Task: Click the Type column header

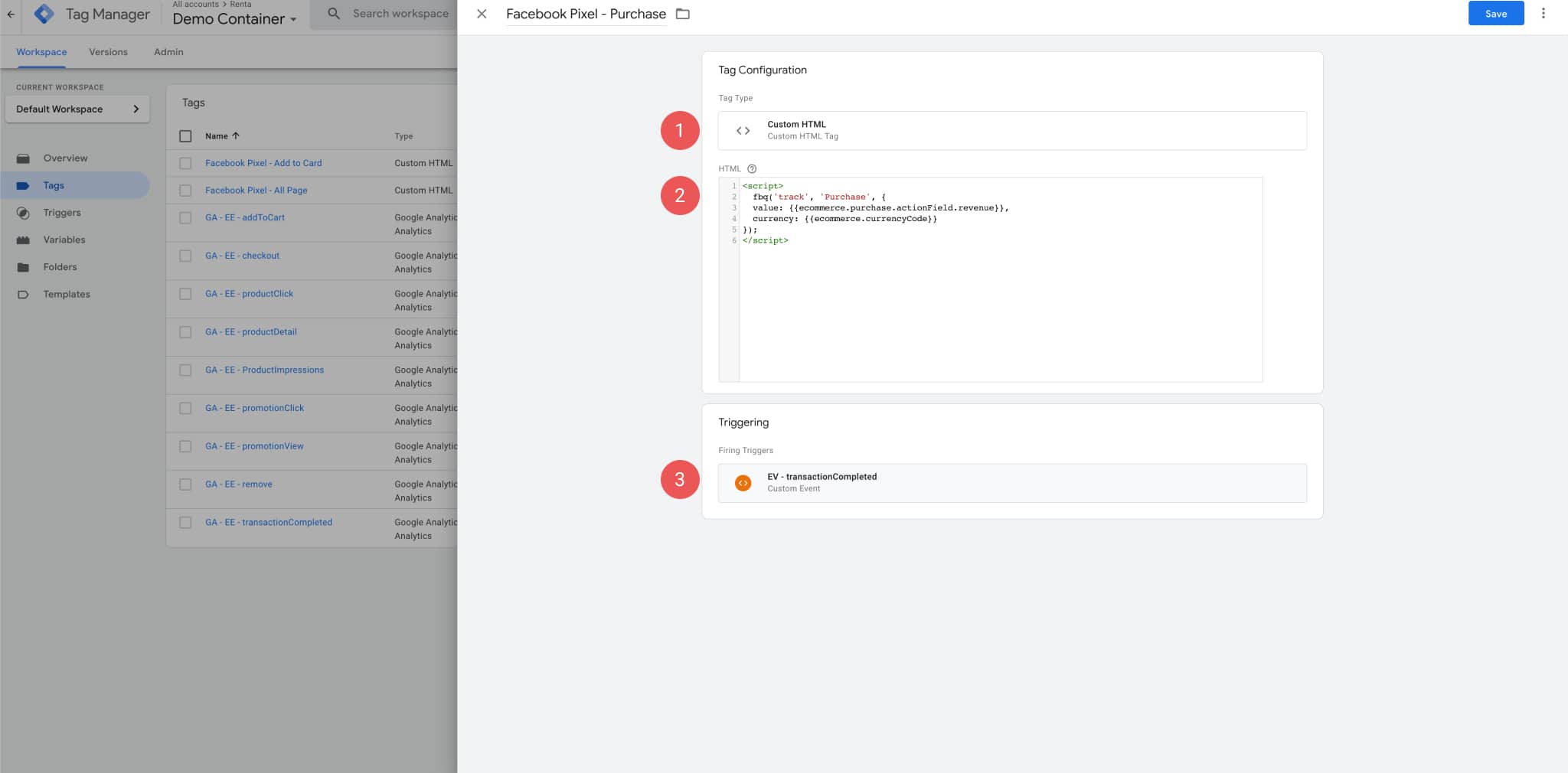Action: (x=403, y=136)
